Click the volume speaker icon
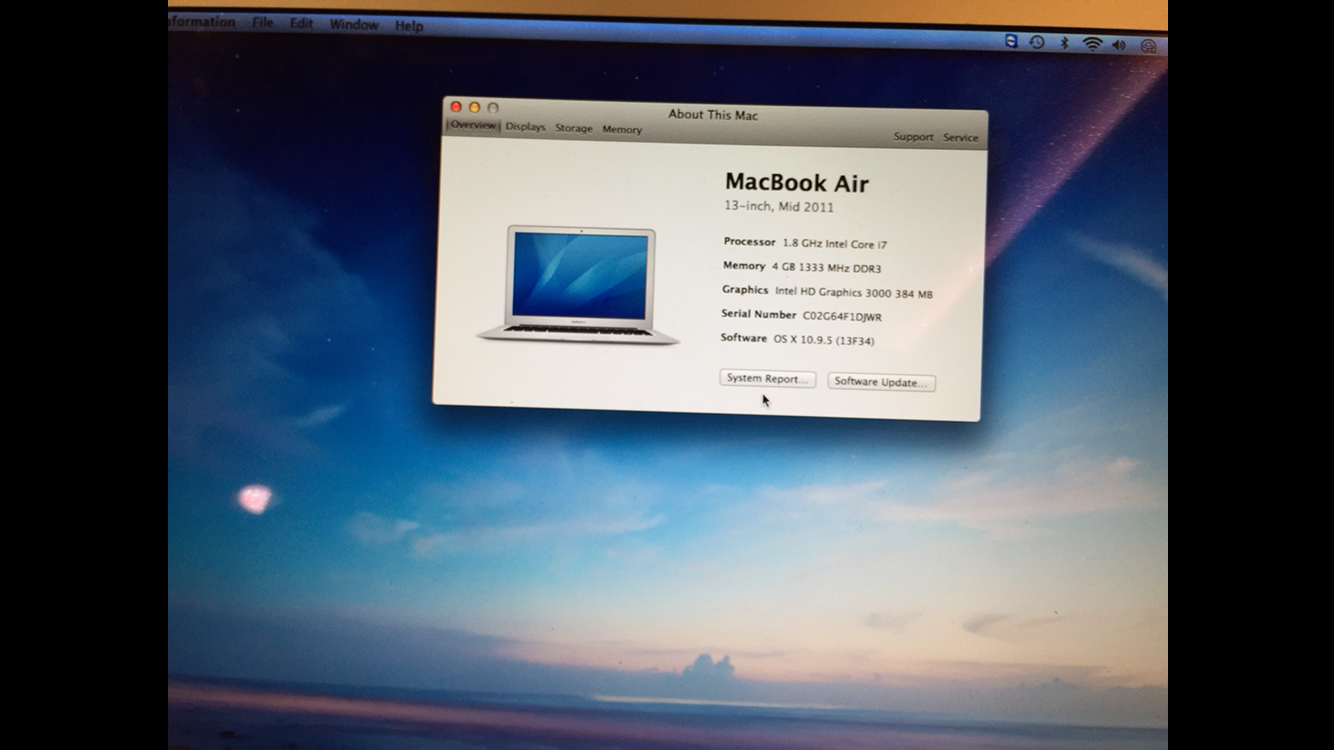The height and width of the screenshot is (750, 1334). point(1119,45)
